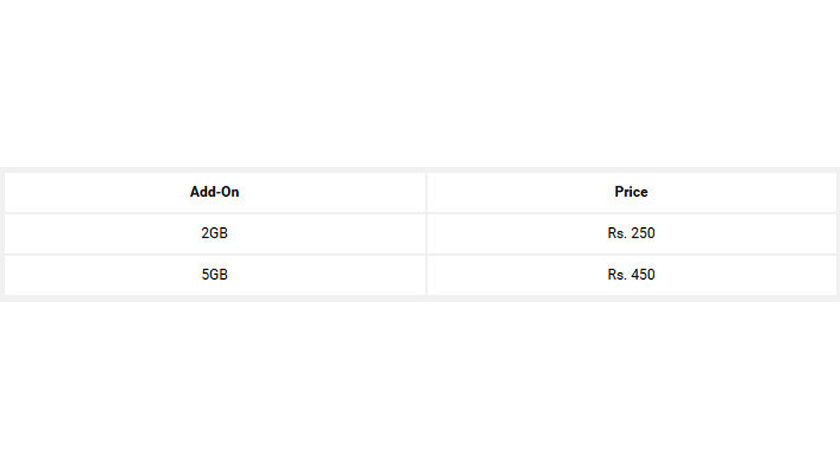Click divider between 5GB and Rs. 450

click(426, 274)
